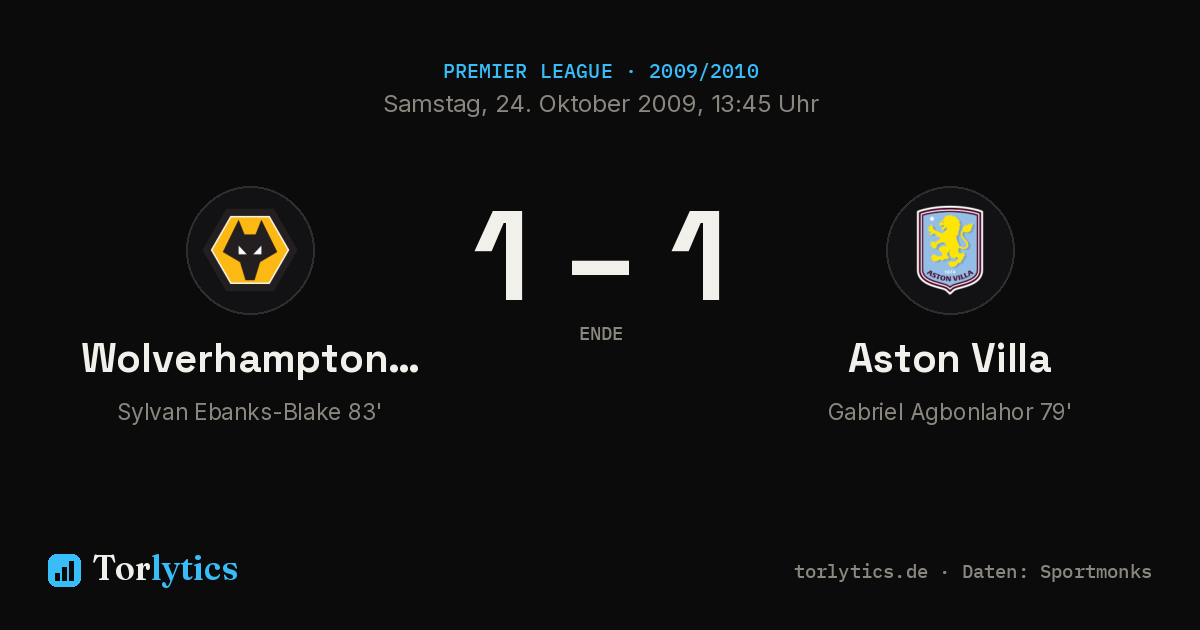The image size is (1200, 630).
Task: Click the 2009/2010 season text
Action: pyautogui.click(x=704, y=72)
